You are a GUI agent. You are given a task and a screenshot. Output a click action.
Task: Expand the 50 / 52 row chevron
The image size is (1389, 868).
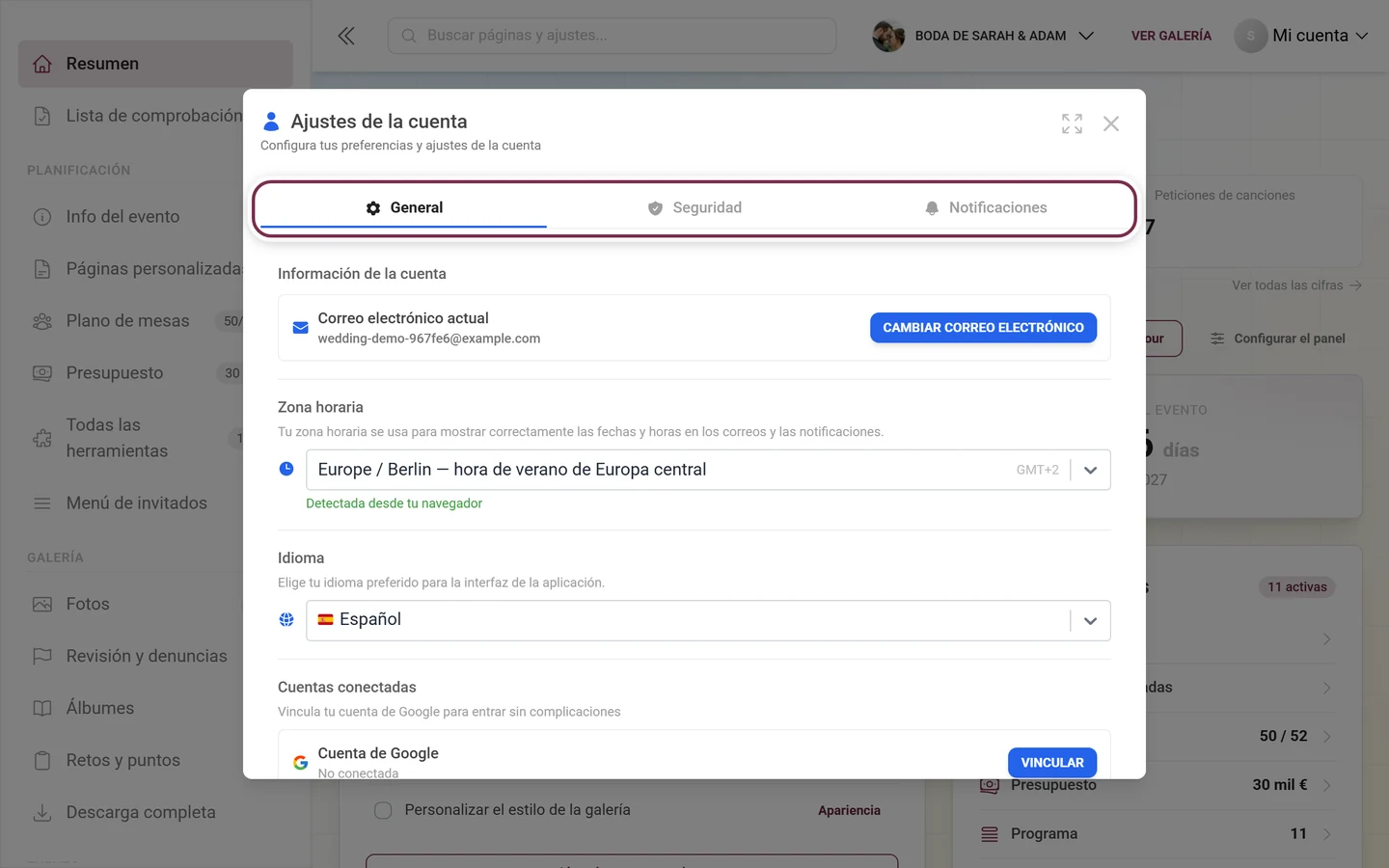(1327, 737)
